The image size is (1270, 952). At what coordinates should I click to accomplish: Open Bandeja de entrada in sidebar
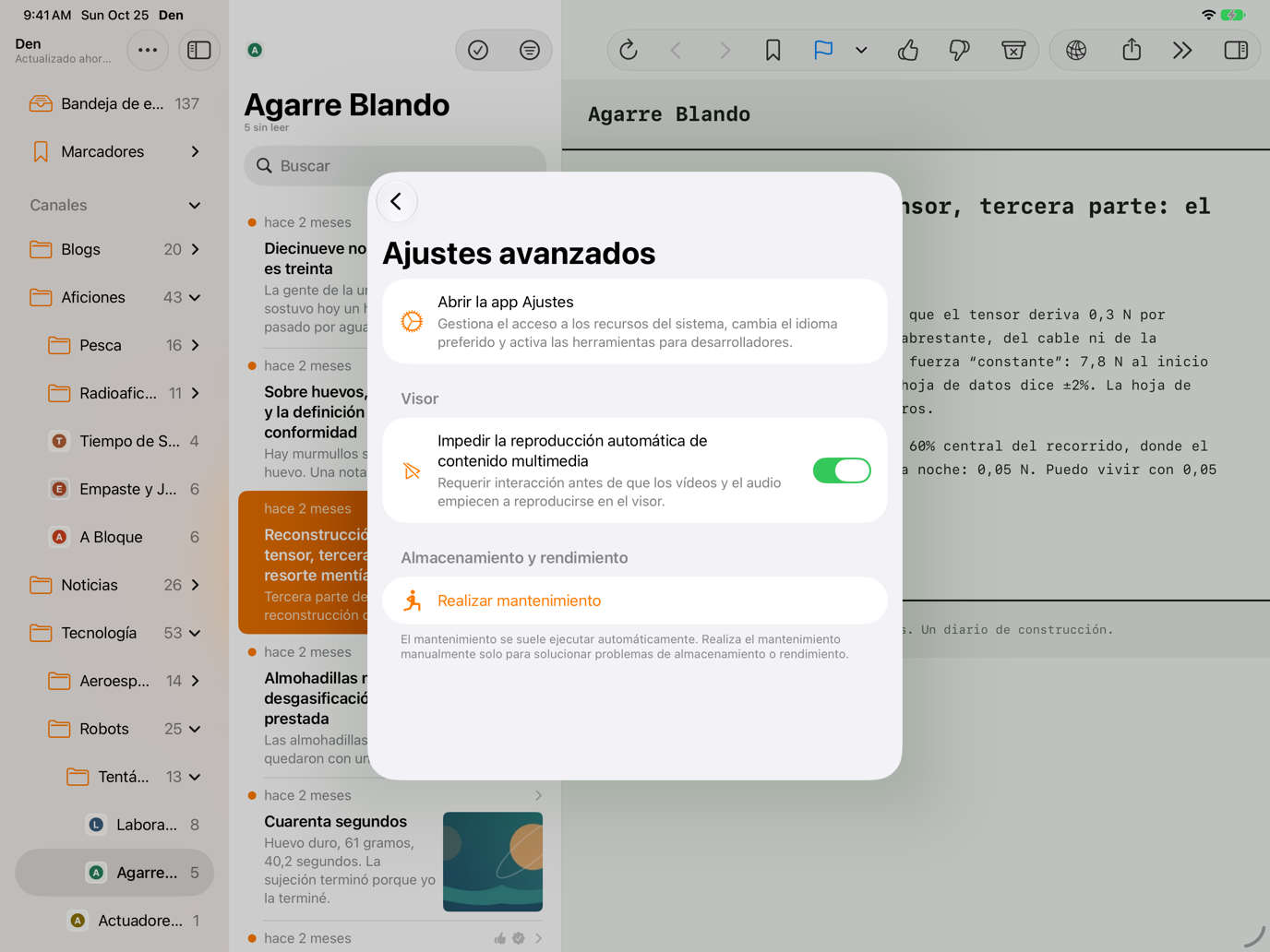tap(114, 103)
